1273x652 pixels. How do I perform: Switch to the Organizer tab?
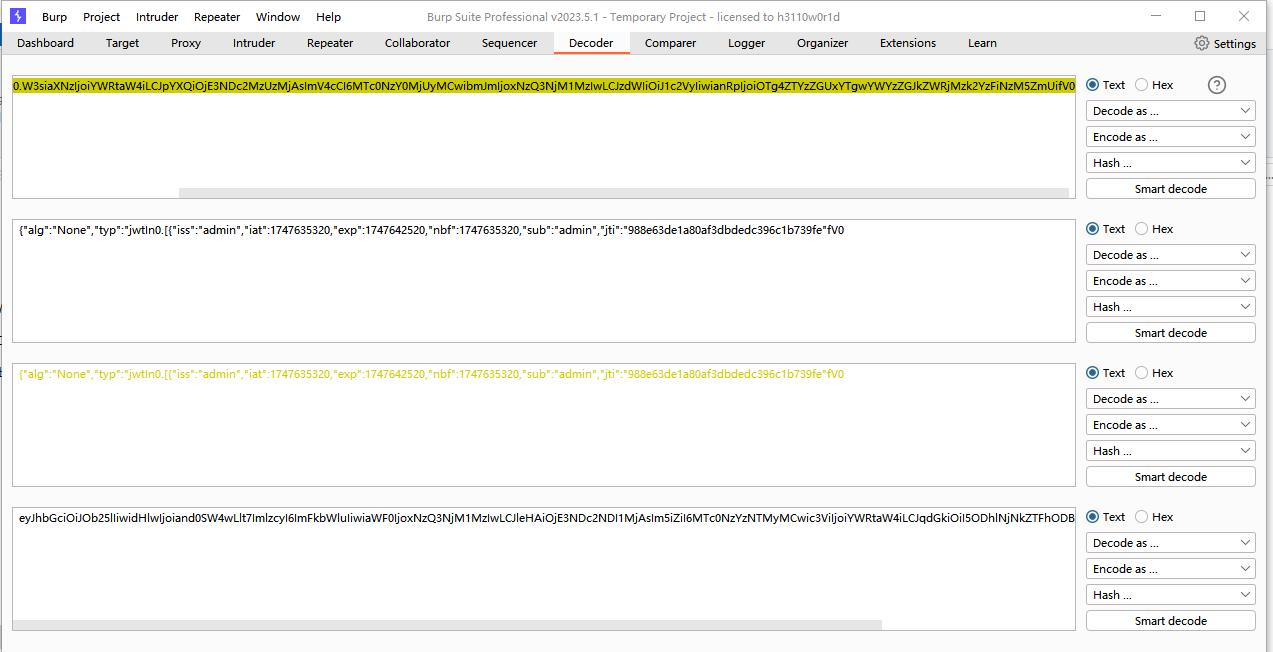[x=822, y=43]
